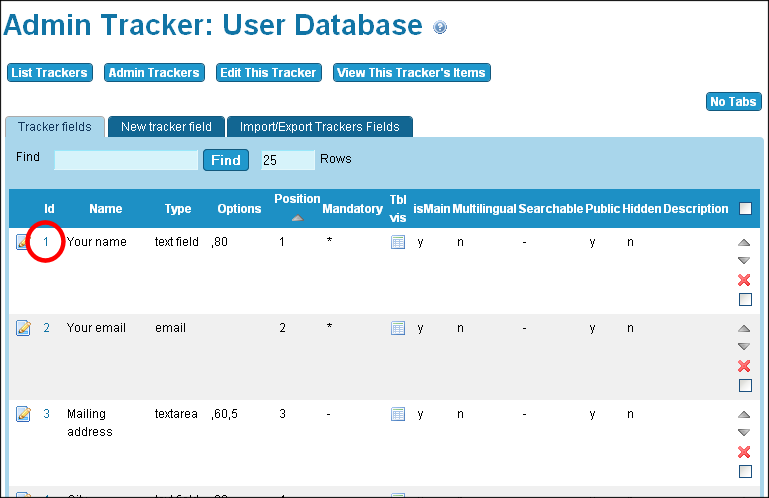769x498 pixels.
Task: Move Your email field down with arrow
Action: (744, 347)
